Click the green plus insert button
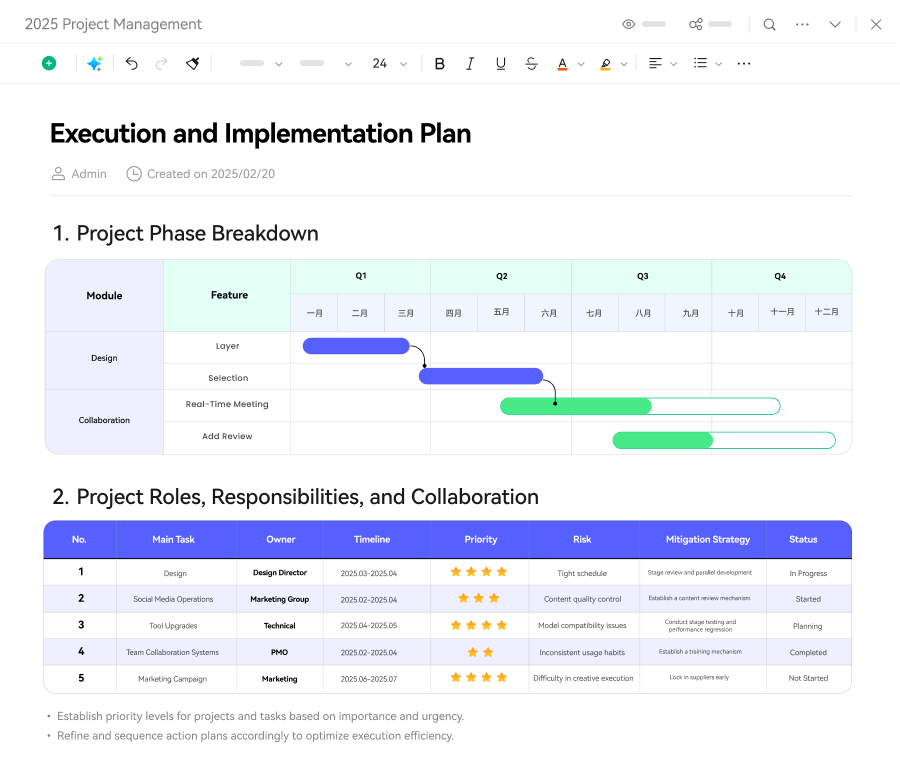The image size is (900, 762). click(x=49, y=63)
